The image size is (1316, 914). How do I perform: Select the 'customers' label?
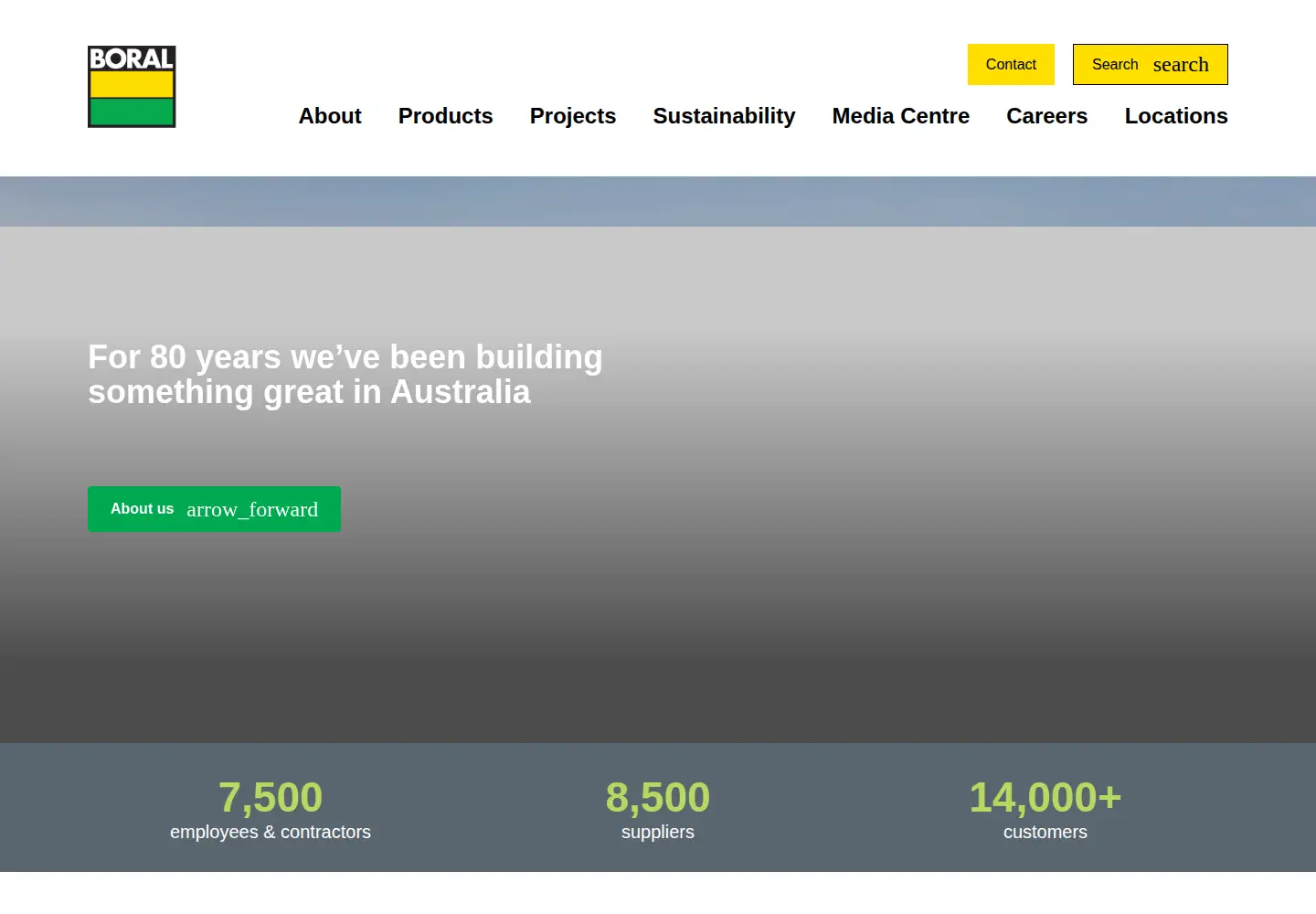(1045, 833)
